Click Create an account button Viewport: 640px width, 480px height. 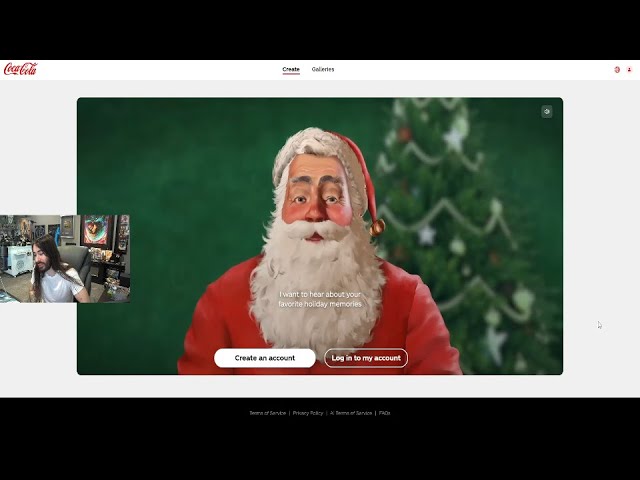(264, 358)
